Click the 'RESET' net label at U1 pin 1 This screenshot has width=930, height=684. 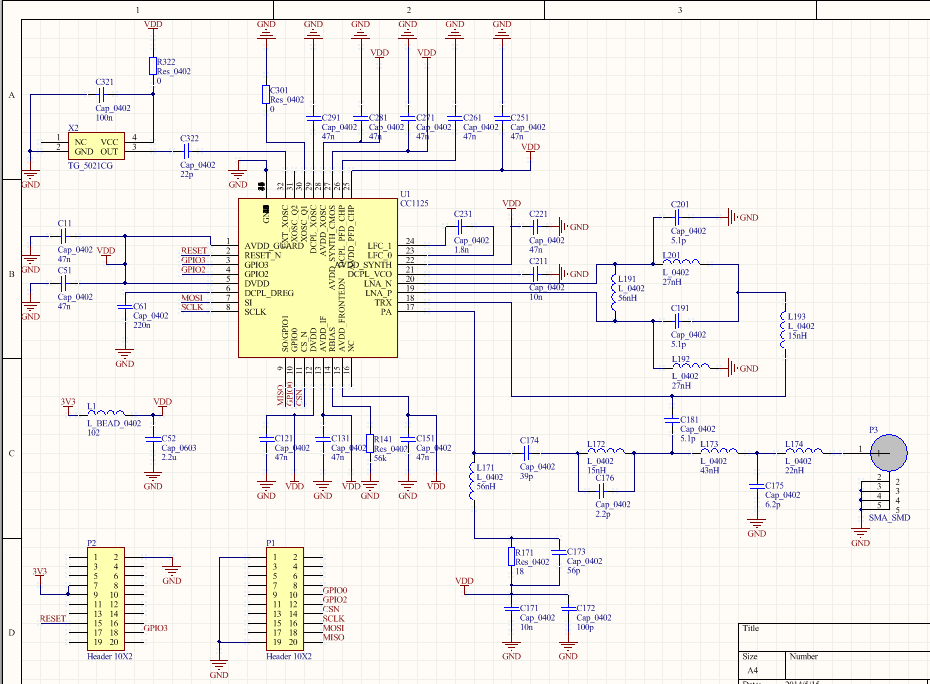(x=194, y=250)
